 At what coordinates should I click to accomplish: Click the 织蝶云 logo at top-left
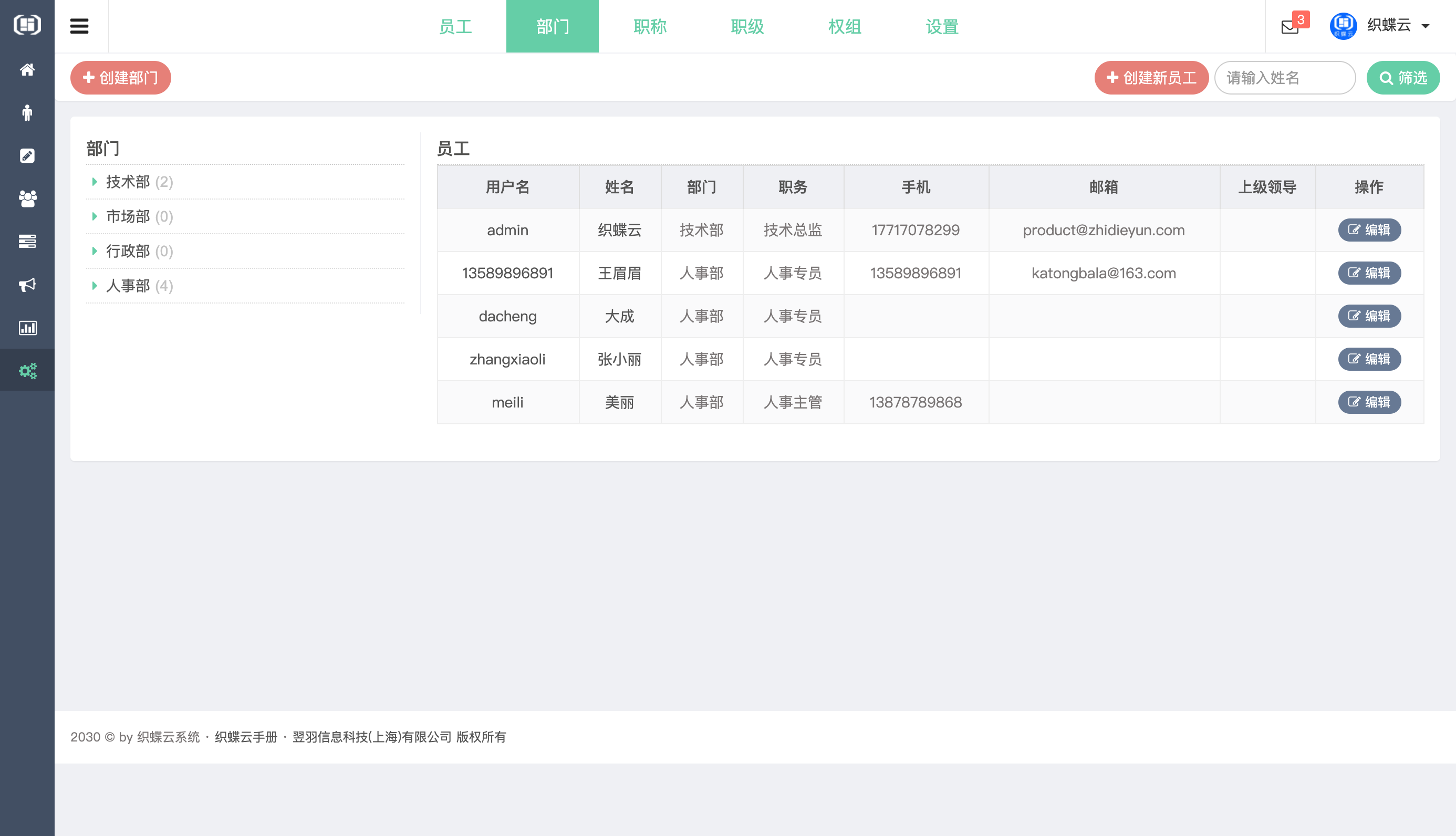point(27,25)
